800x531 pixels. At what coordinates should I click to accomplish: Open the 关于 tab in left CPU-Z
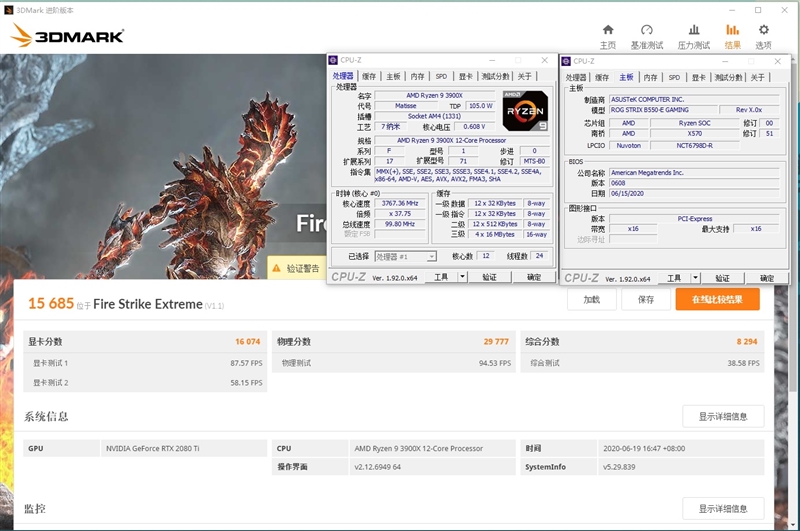click(524, 77)
